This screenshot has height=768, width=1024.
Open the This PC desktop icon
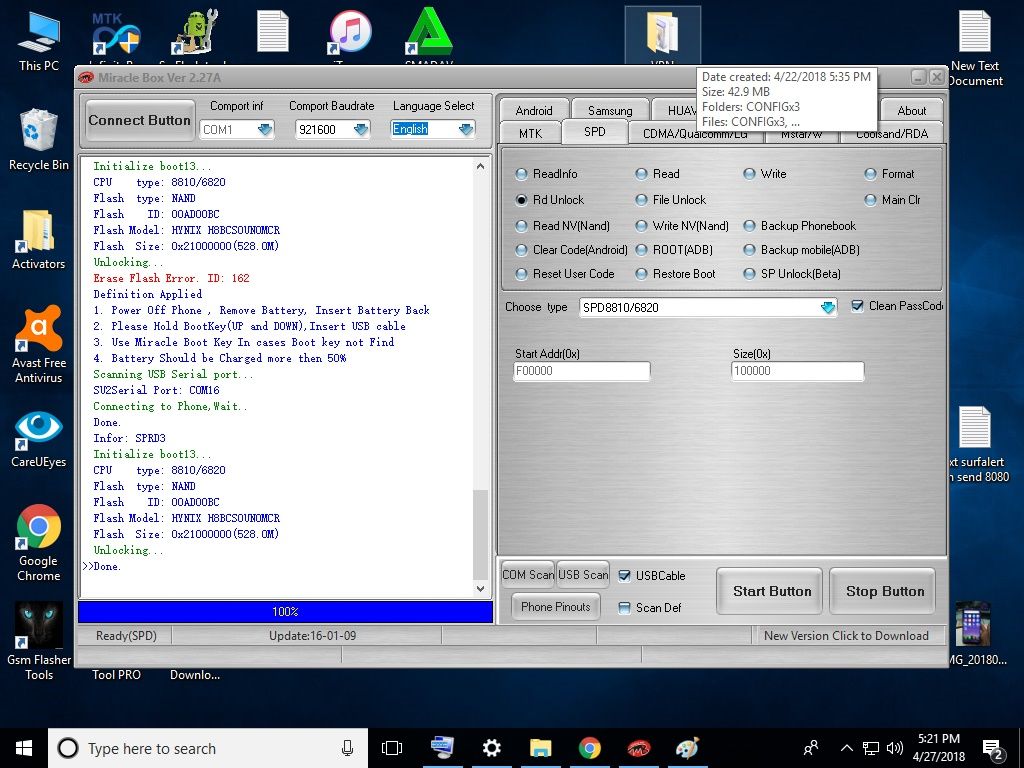coord(39,41)
